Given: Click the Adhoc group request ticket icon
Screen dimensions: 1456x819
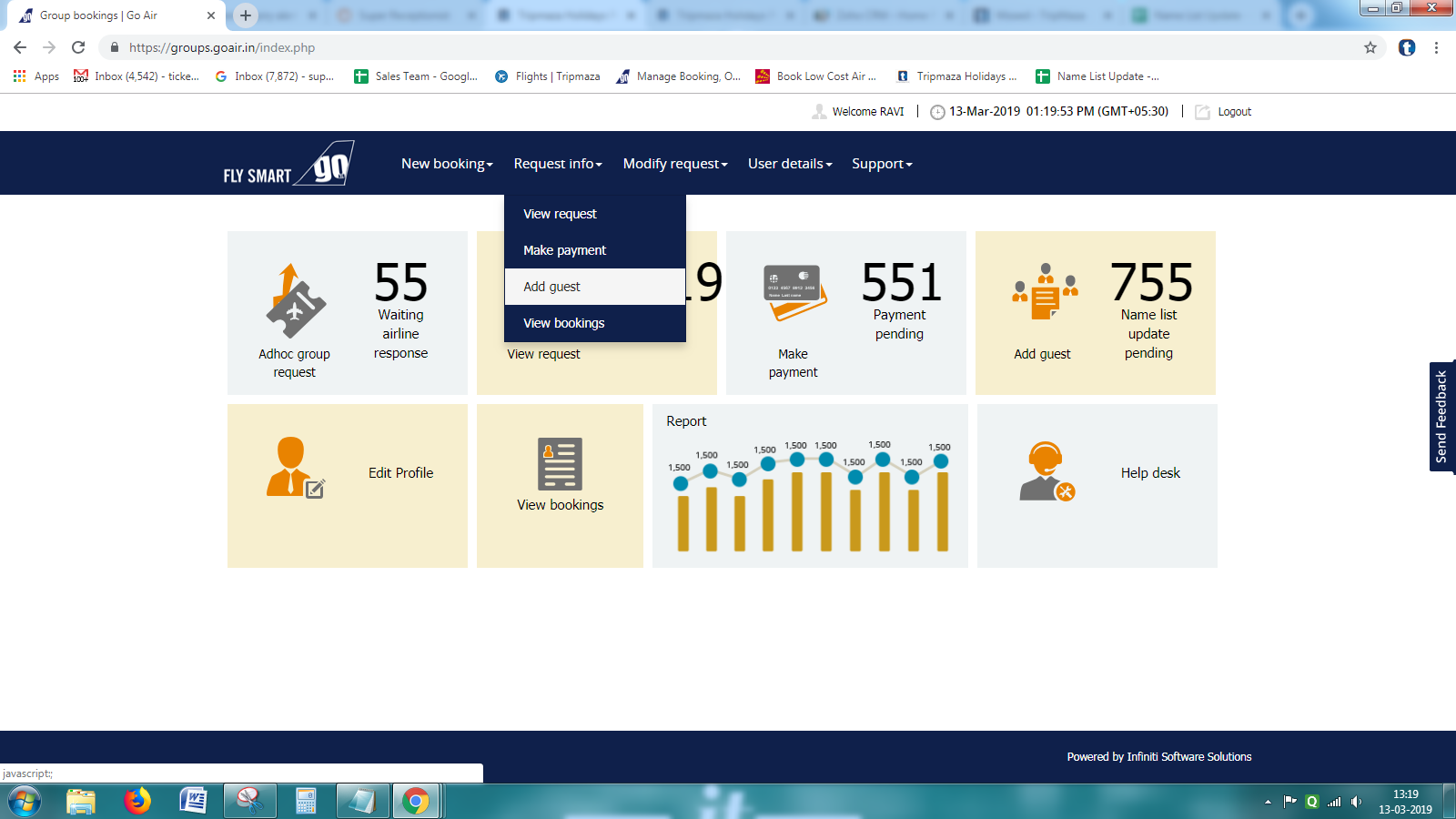Looking at the screenshot, I should pos(296,301).
